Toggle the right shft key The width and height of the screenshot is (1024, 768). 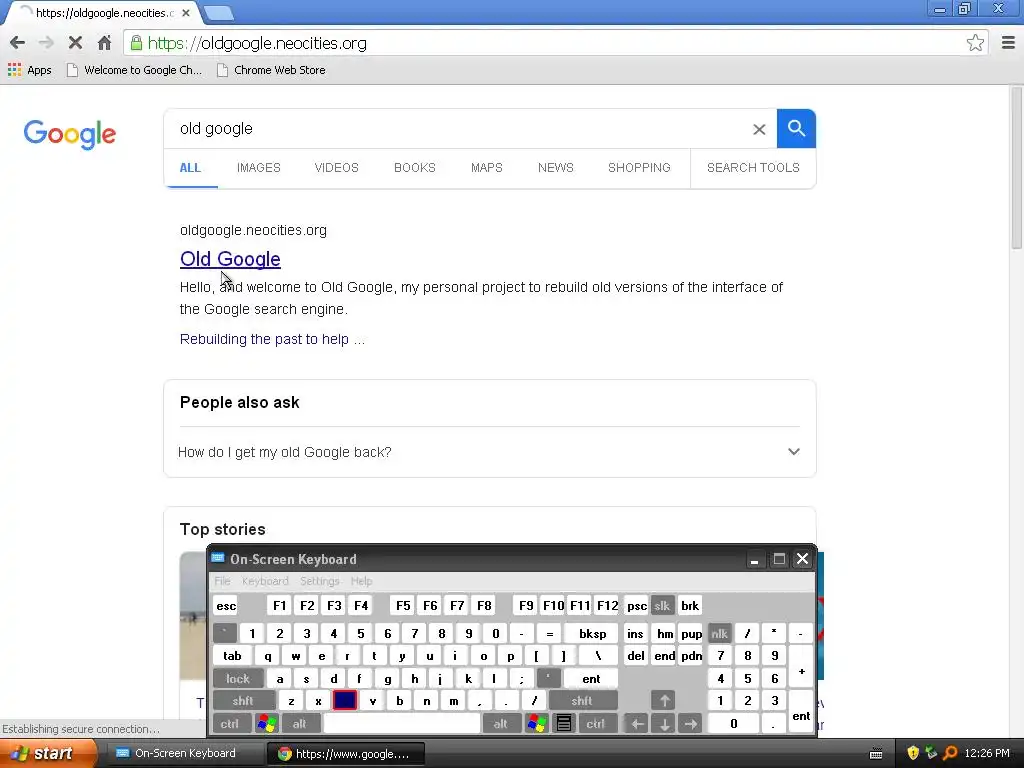pyautogui.click(x=582, y=701)
